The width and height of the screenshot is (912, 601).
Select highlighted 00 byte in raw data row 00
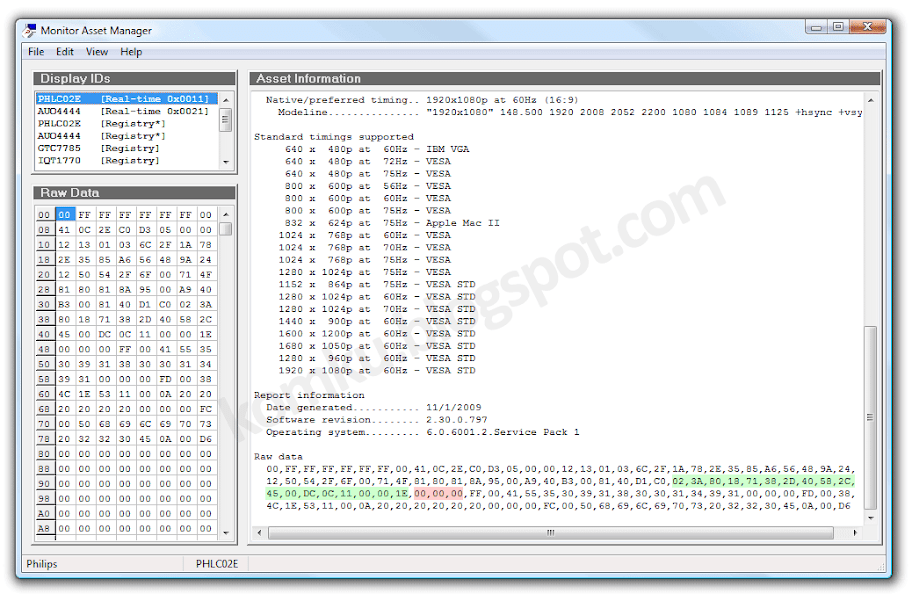click(x=64, y=215)
